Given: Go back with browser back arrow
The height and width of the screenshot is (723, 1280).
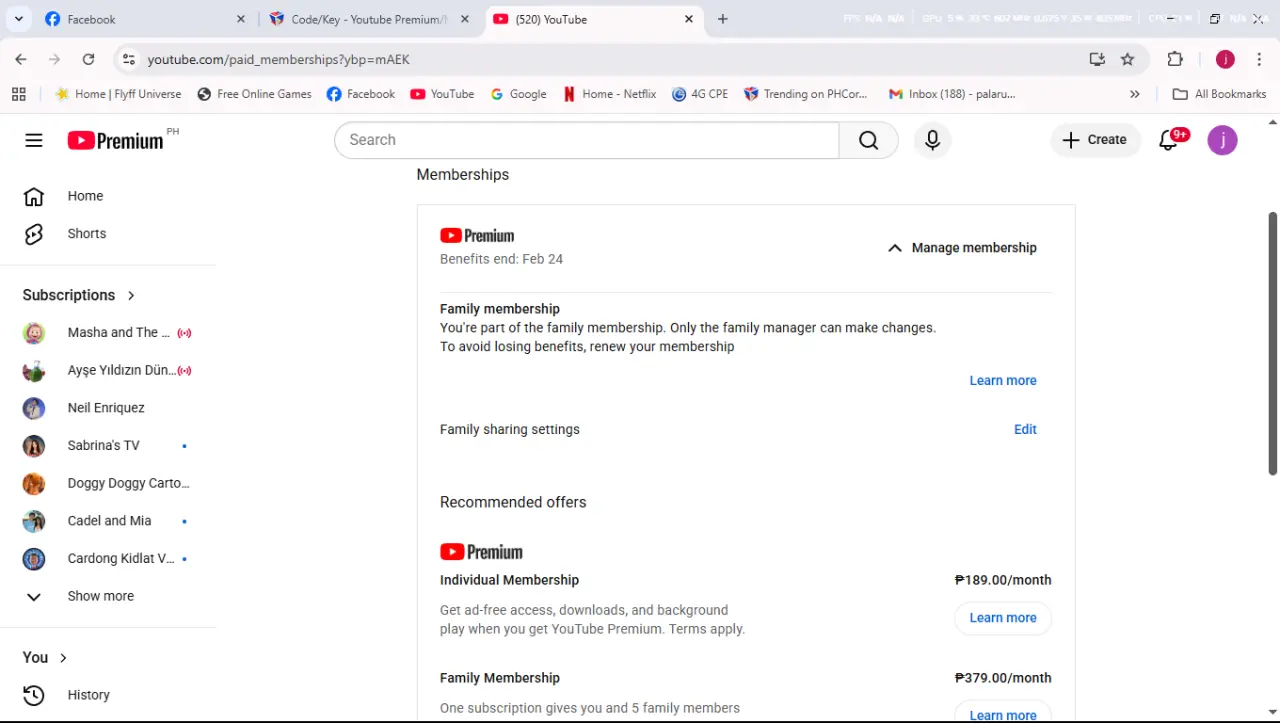Looking at the screenshot, I should pyautogui.click(x=21, y=59).
